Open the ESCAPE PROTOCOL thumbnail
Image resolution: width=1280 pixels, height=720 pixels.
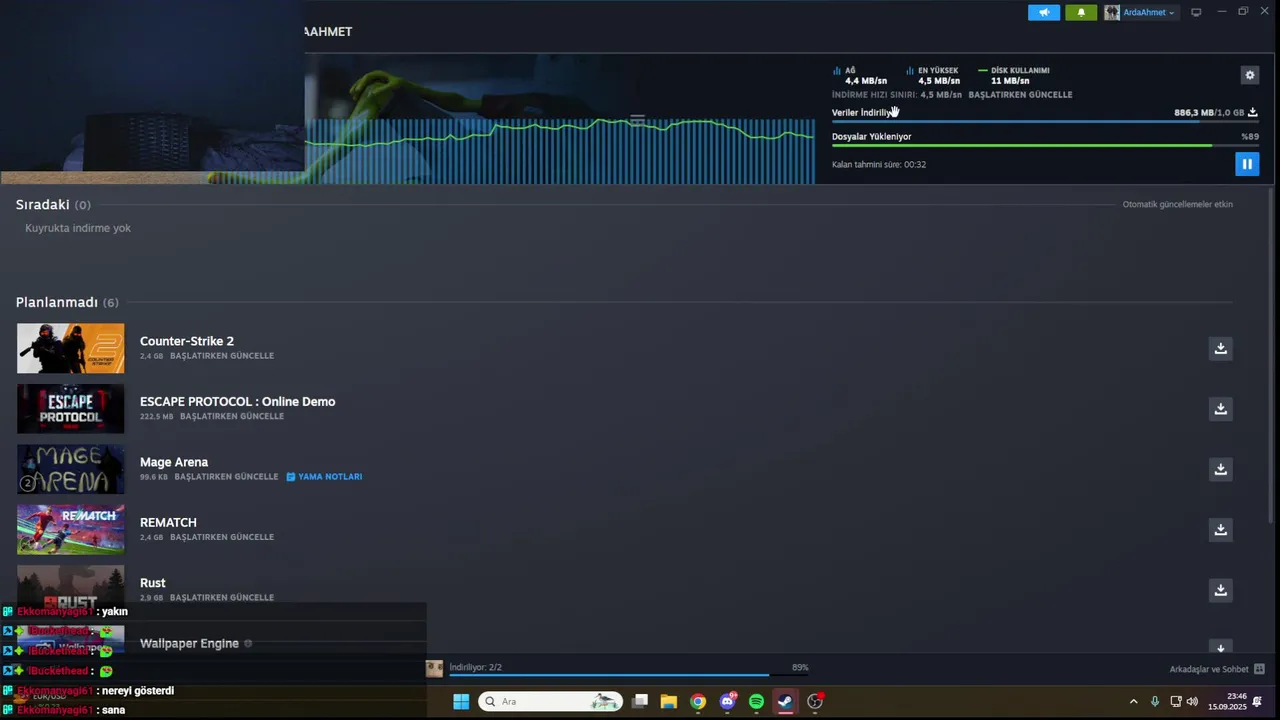point(71,409)
